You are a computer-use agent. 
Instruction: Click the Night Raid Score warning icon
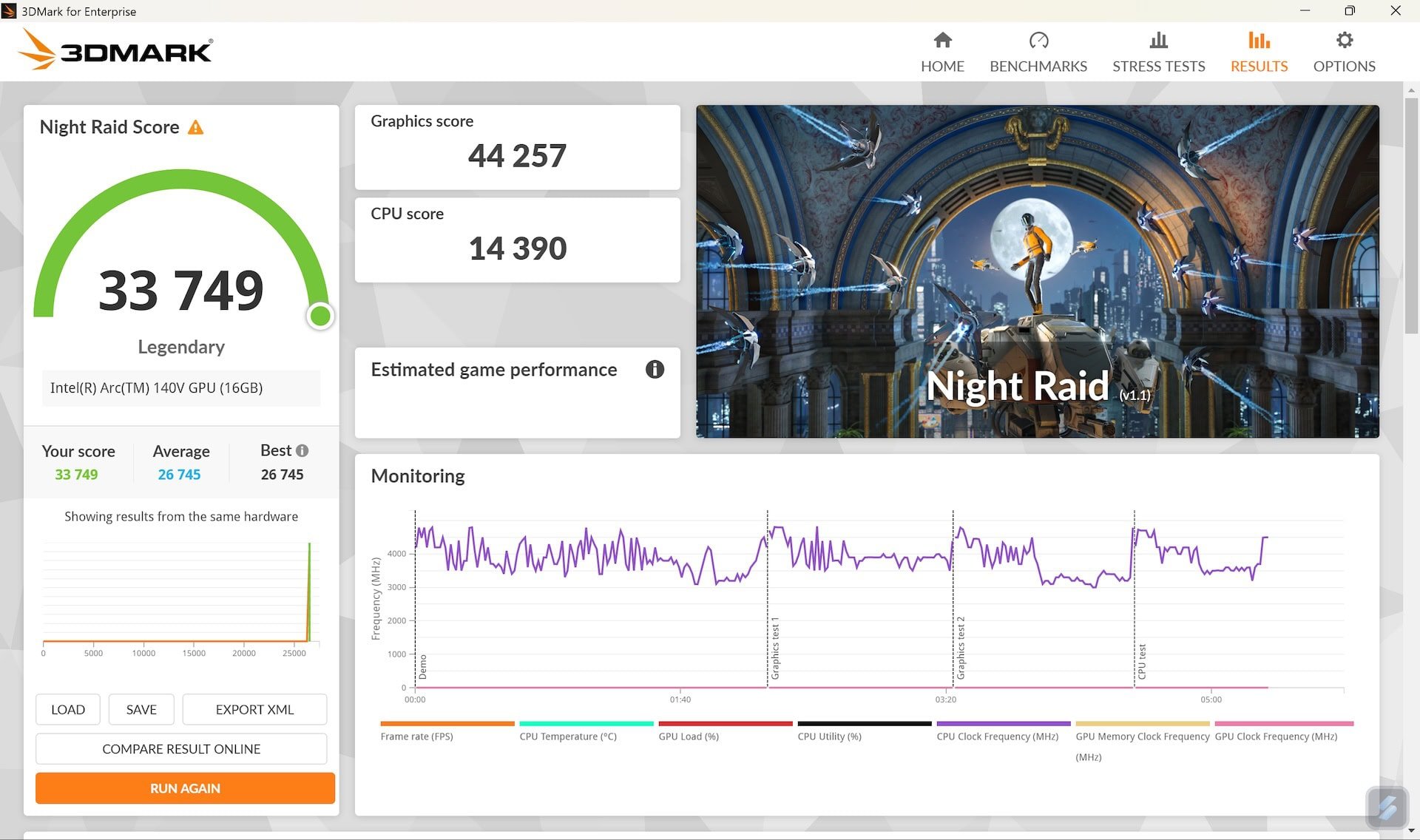[x=196, y=126]
